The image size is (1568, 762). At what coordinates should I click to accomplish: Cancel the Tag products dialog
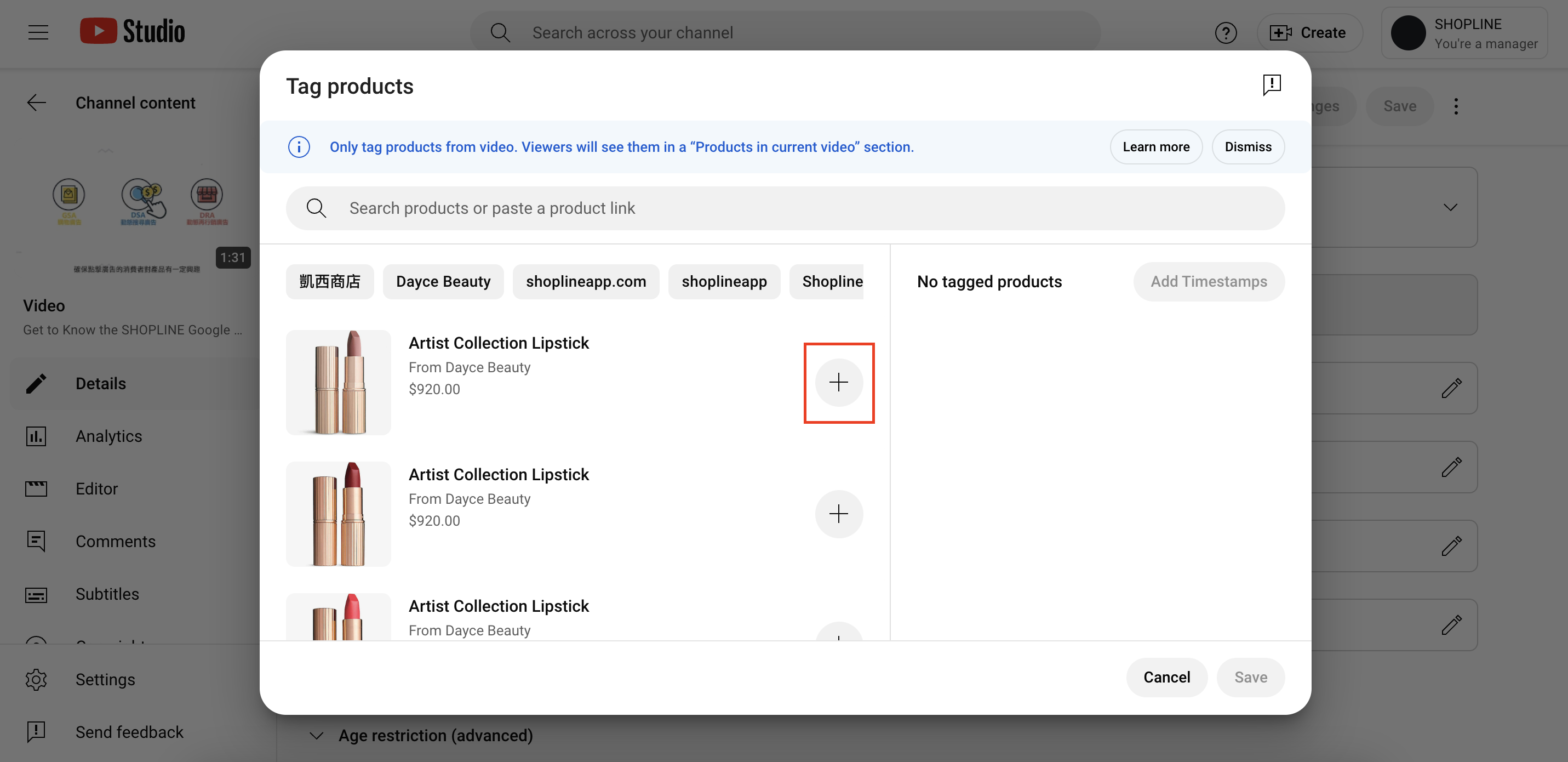pyautogui.click(x=1166, y=676)
